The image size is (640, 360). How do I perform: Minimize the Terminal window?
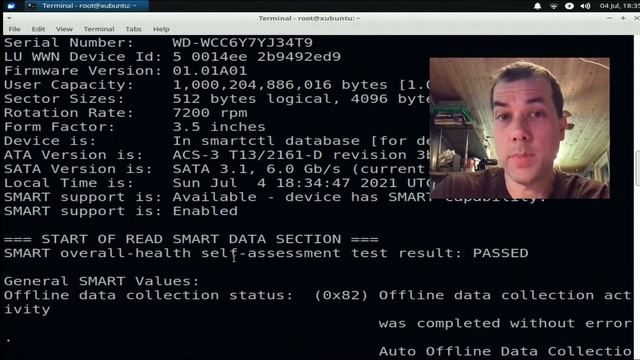pos(609,18)
